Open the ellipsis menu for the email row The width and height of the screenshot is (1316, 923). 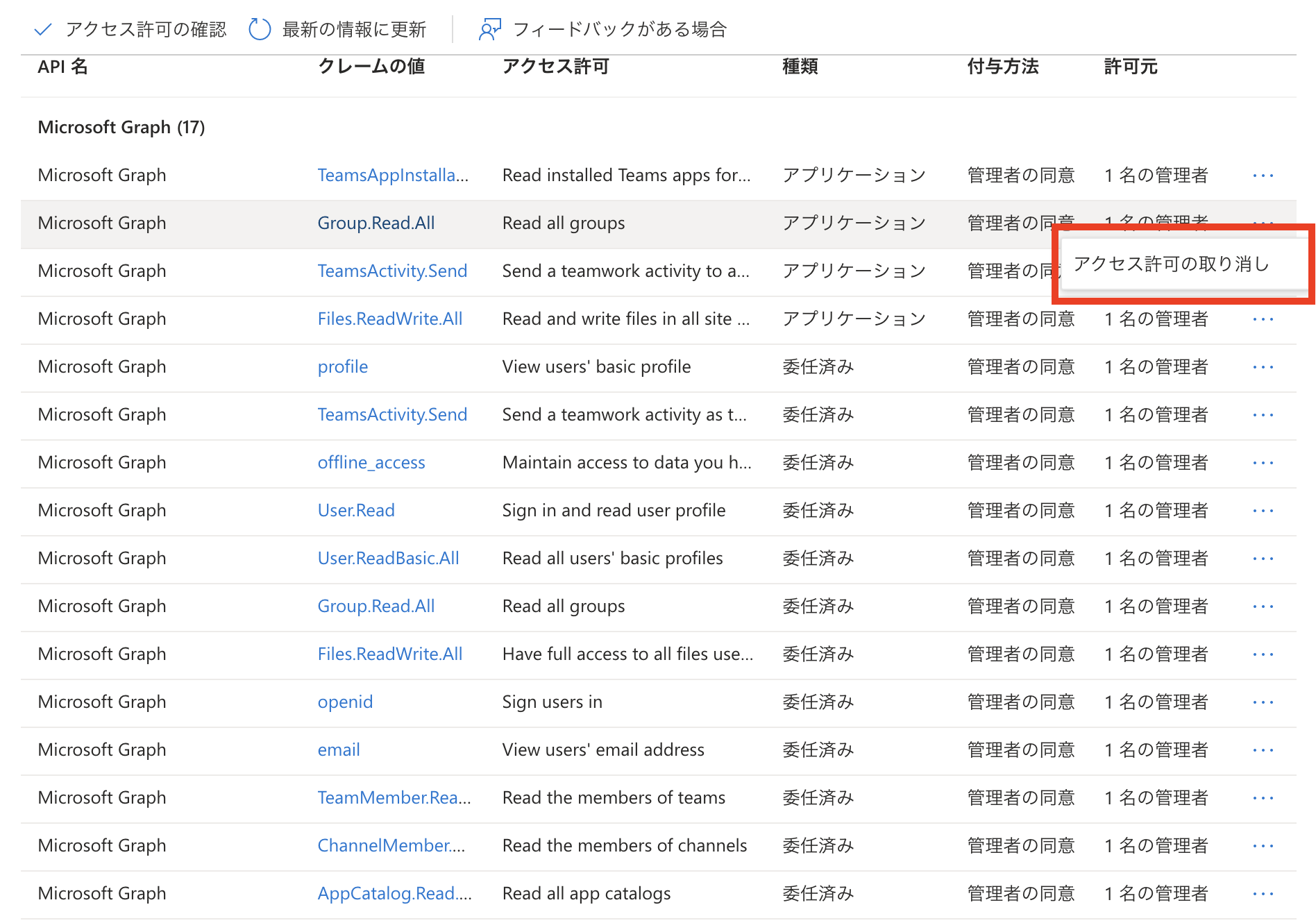click(1263, 750)
